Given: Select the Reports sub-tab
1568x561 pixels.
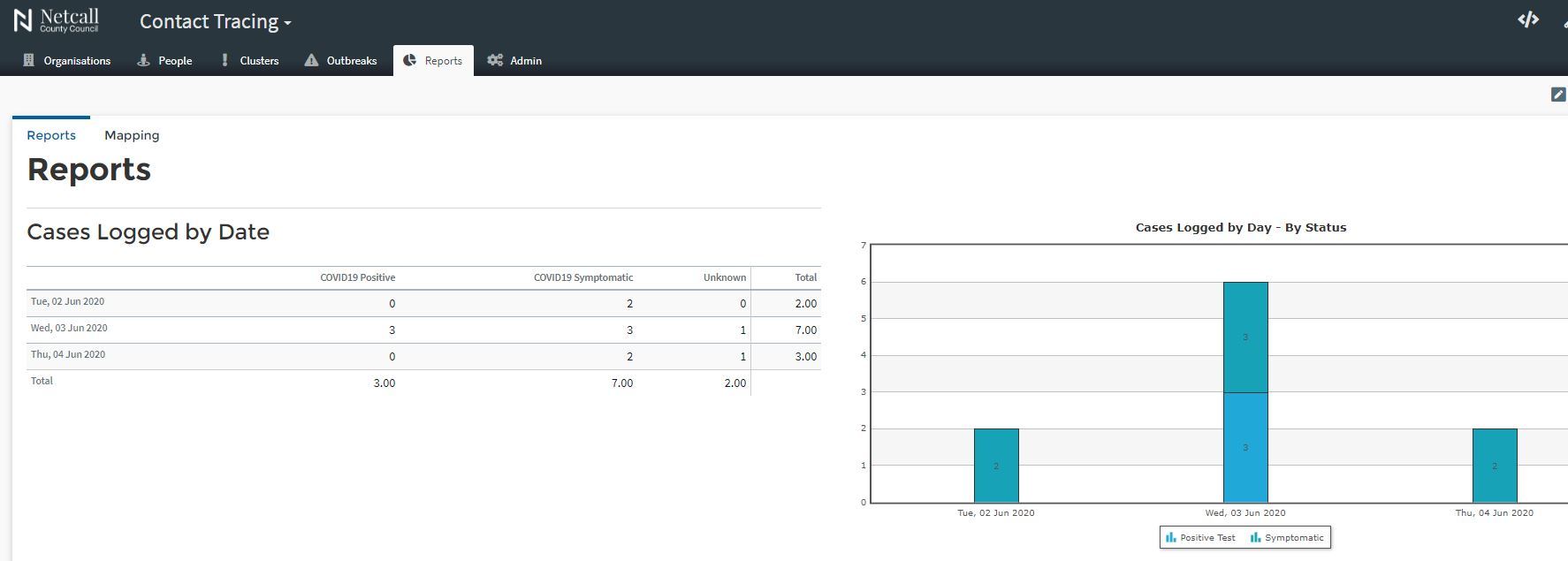Looking at the screenshot, I should click(x=51, y=135).
